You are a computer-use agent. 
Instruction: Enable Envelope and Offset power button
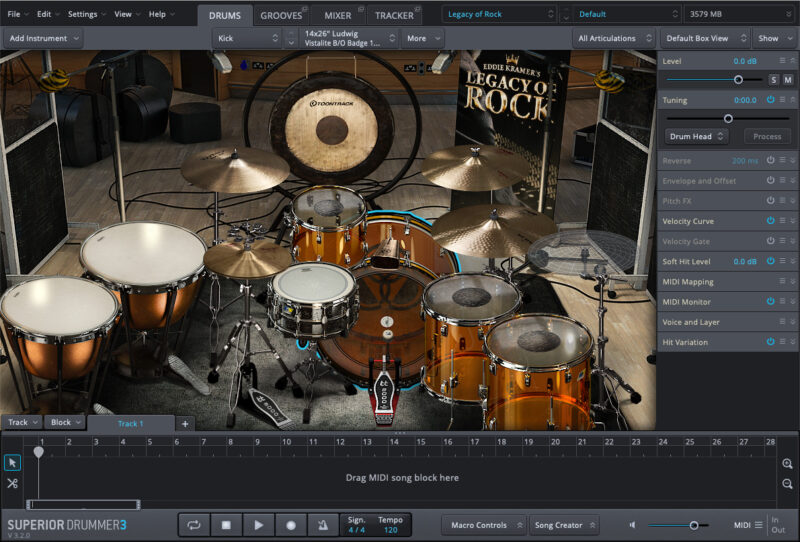click(770, 180)
